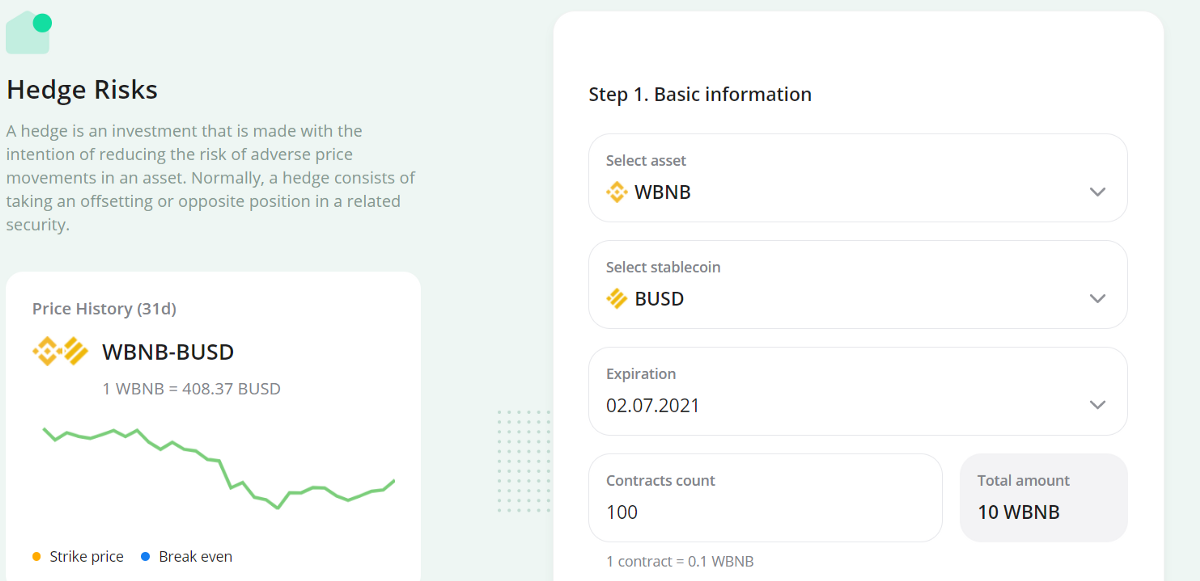
Task: Click the WBNB-BUSD pair title
Action: click(x=168, y=352)
